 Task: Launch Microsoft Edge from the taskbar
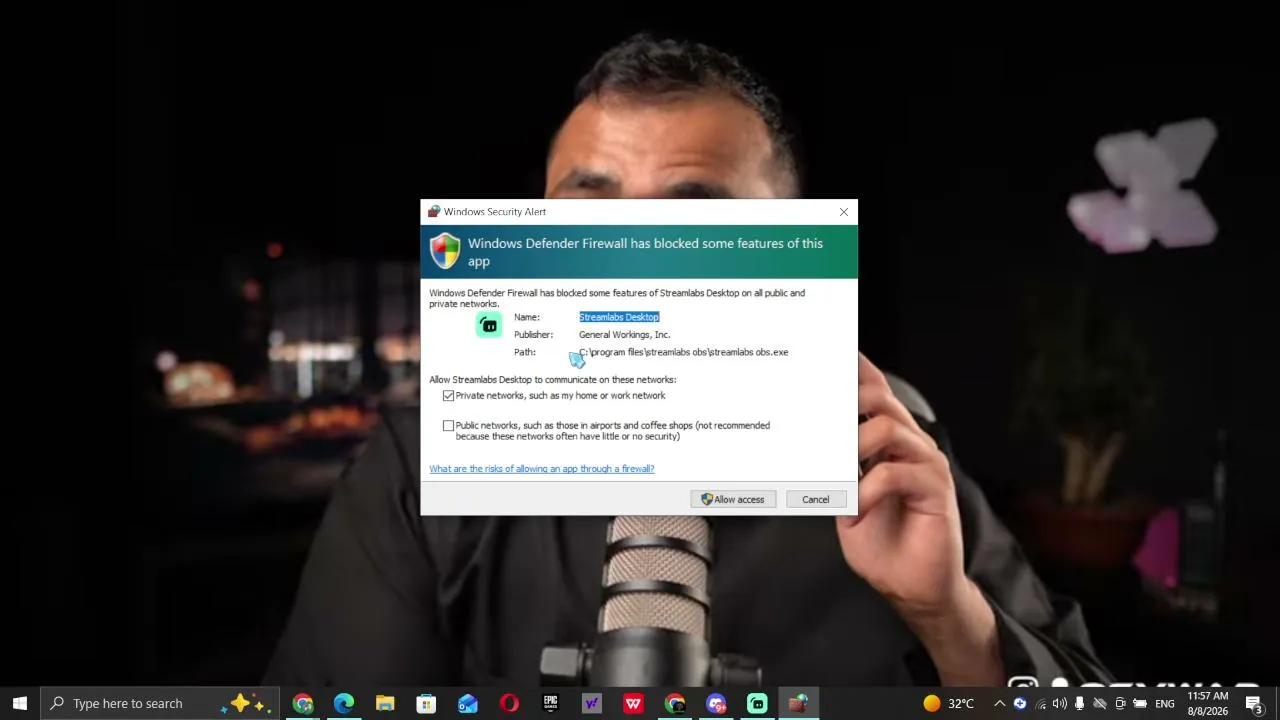coord(344,703)
